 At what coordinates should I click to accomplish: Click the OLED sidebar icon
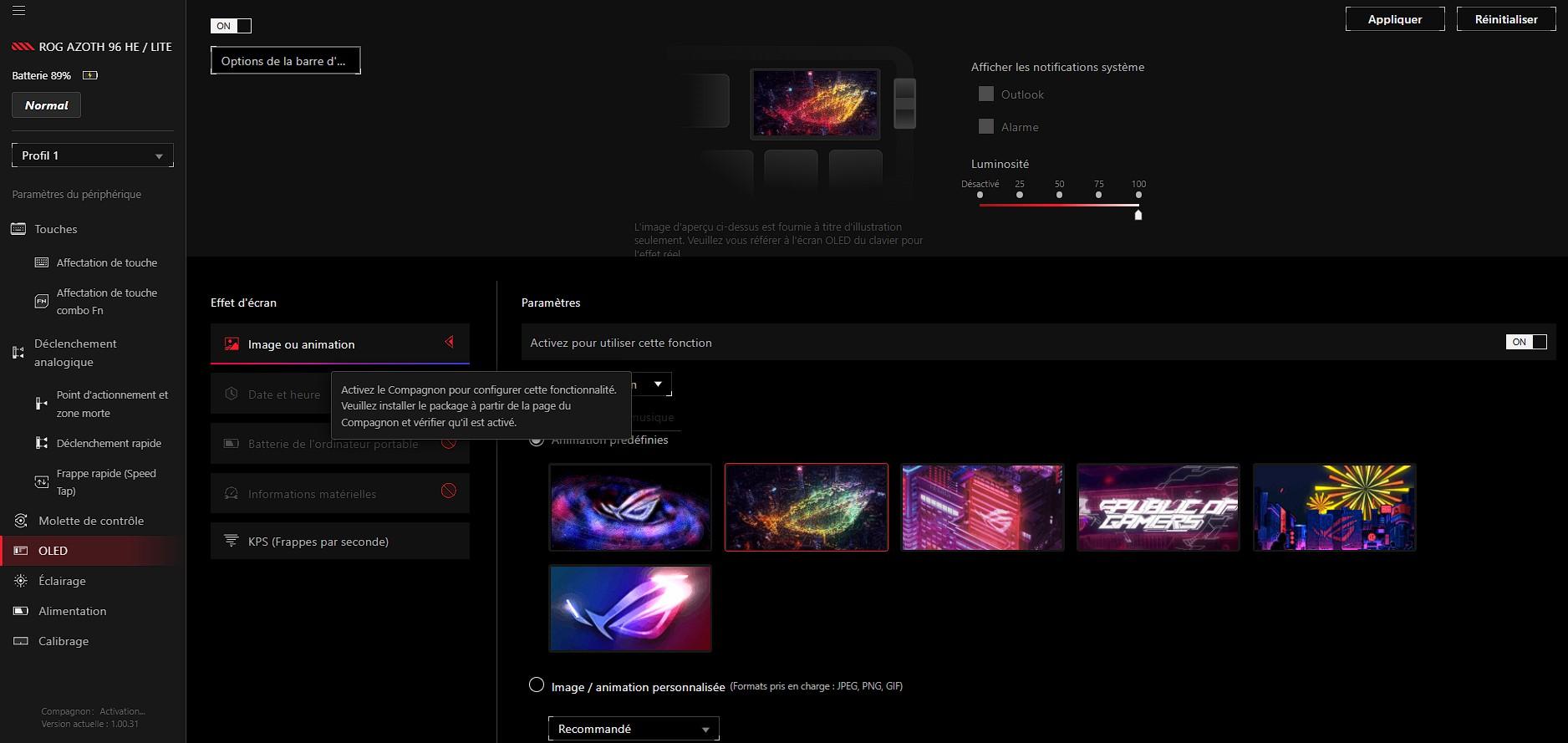tap(21, 551)
